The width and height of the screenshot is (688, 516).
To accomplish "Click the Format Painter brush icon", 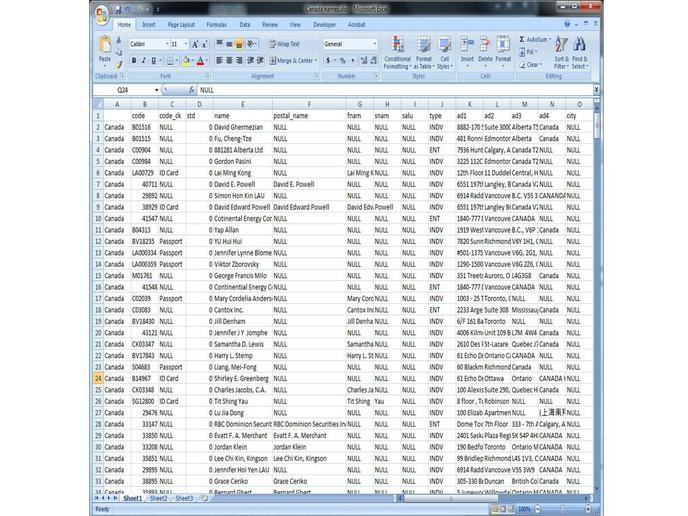I will [119, 65].
